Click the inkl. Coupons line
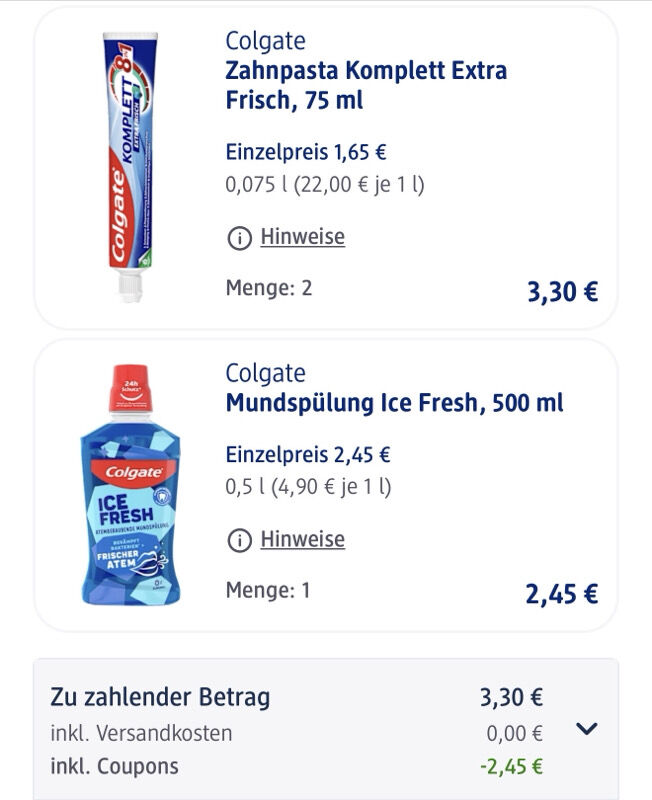652x800 pixels. [114, 767]
